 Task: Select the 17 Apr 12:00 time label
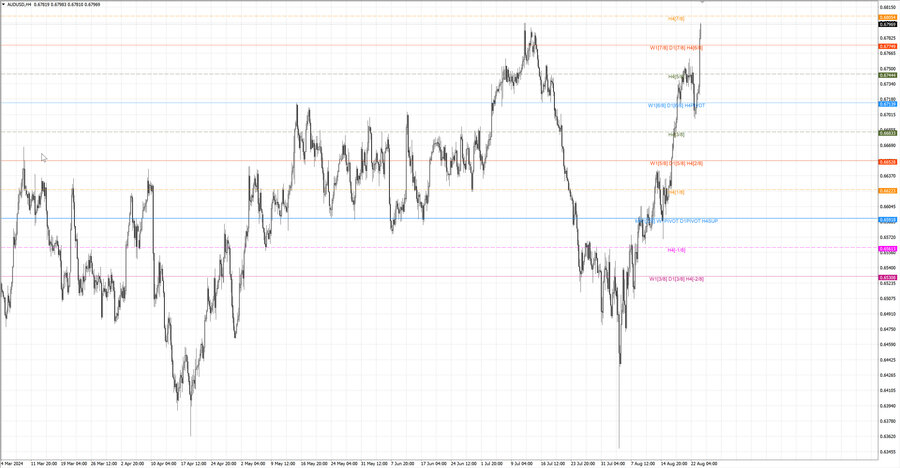[x=193, y=463]
